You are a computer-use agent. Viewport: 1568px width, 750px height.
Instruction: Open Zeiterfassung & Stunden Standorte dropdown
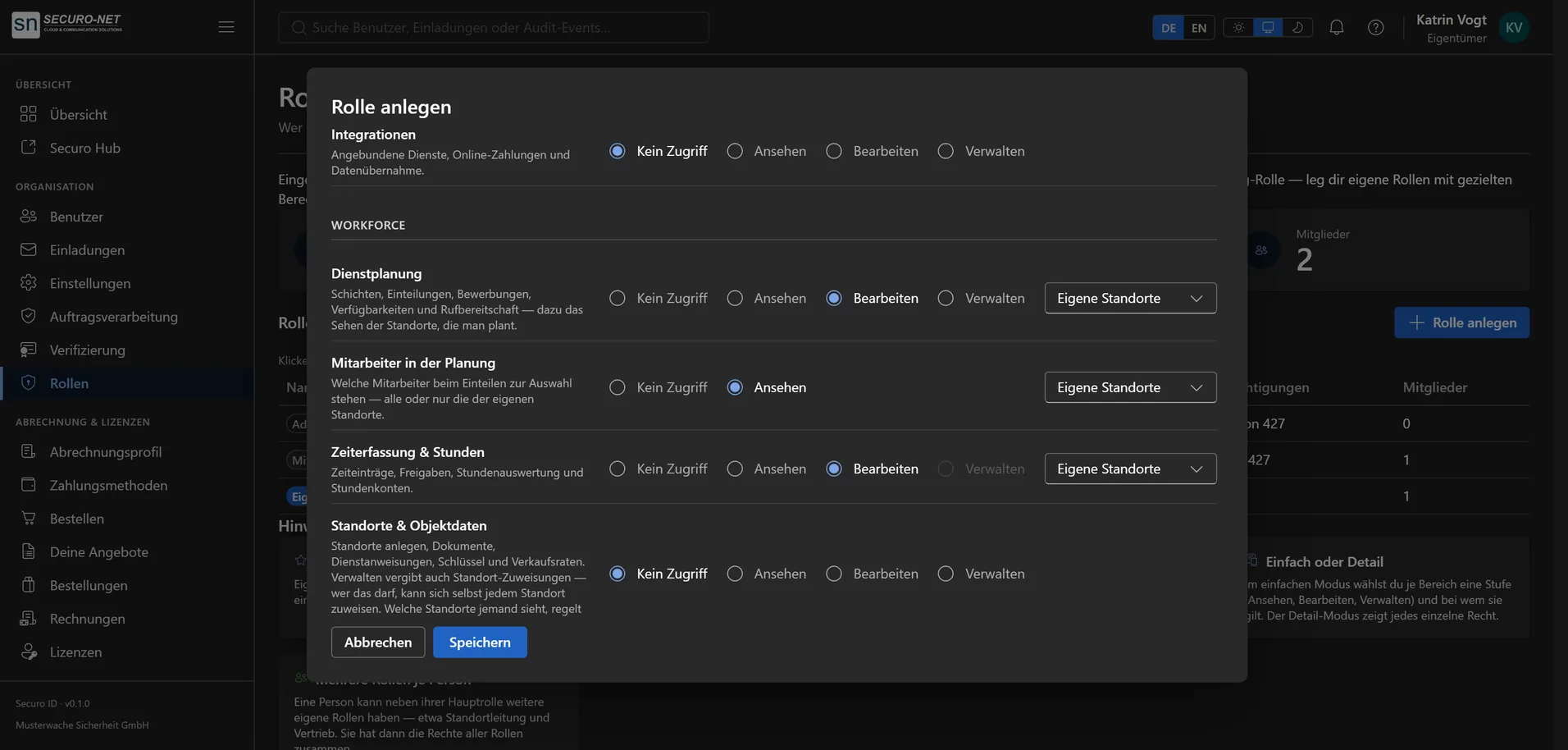[x=1130, y=469]
